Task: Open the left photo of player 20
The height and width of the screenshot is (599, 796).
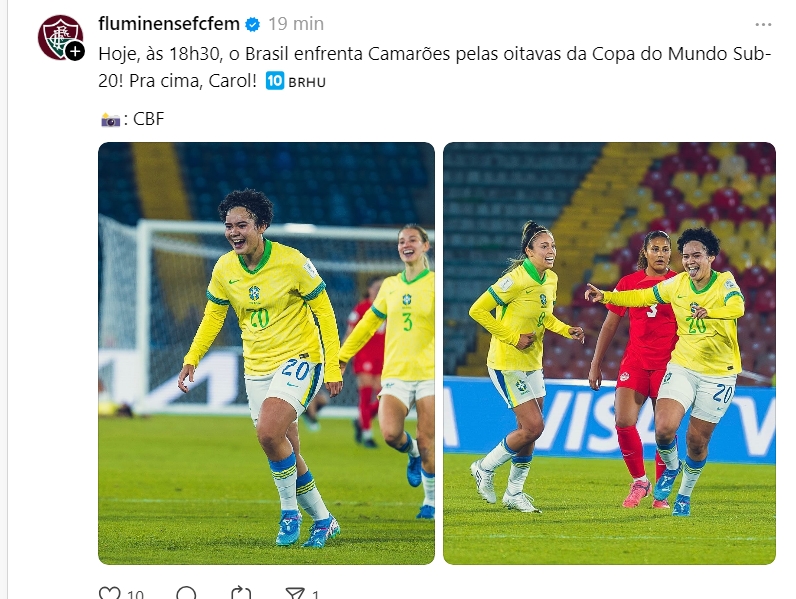Action: 267,353
